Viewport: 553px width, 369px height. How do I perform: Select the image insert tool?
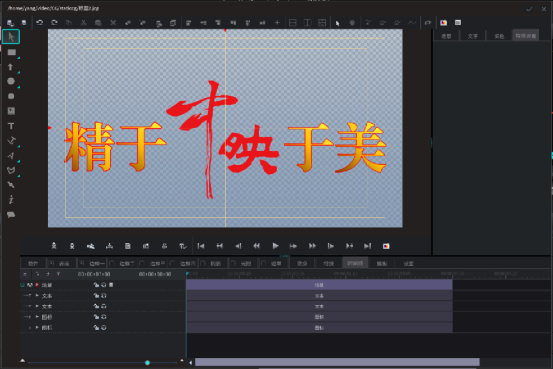click(x=11, y=111)
